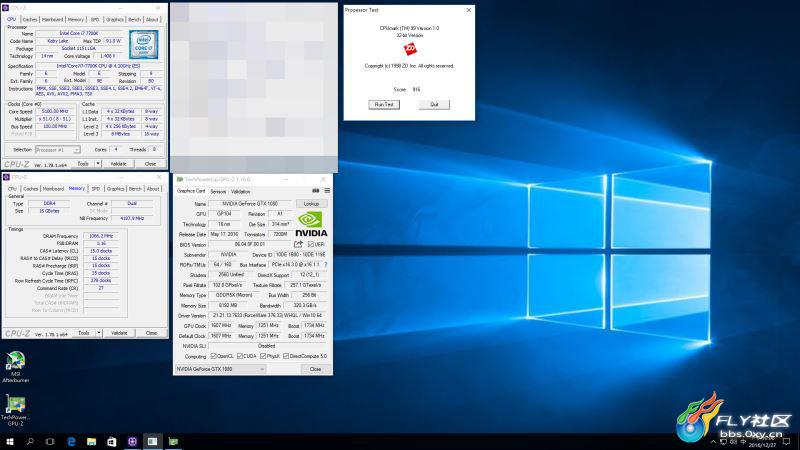Click the NVIDIA logo in GPU-Z
800x450 pixels.
click(x=311, y=224)
